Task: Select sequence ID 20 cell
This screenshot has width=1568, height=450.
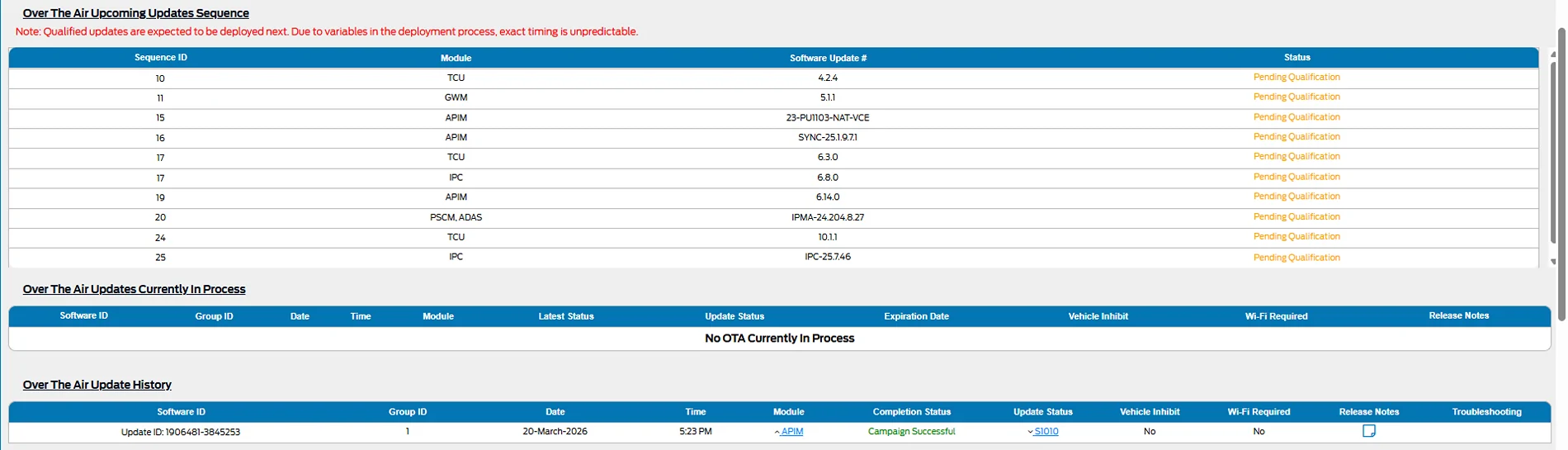Action: pyautogui.click(x=160, y=218)
